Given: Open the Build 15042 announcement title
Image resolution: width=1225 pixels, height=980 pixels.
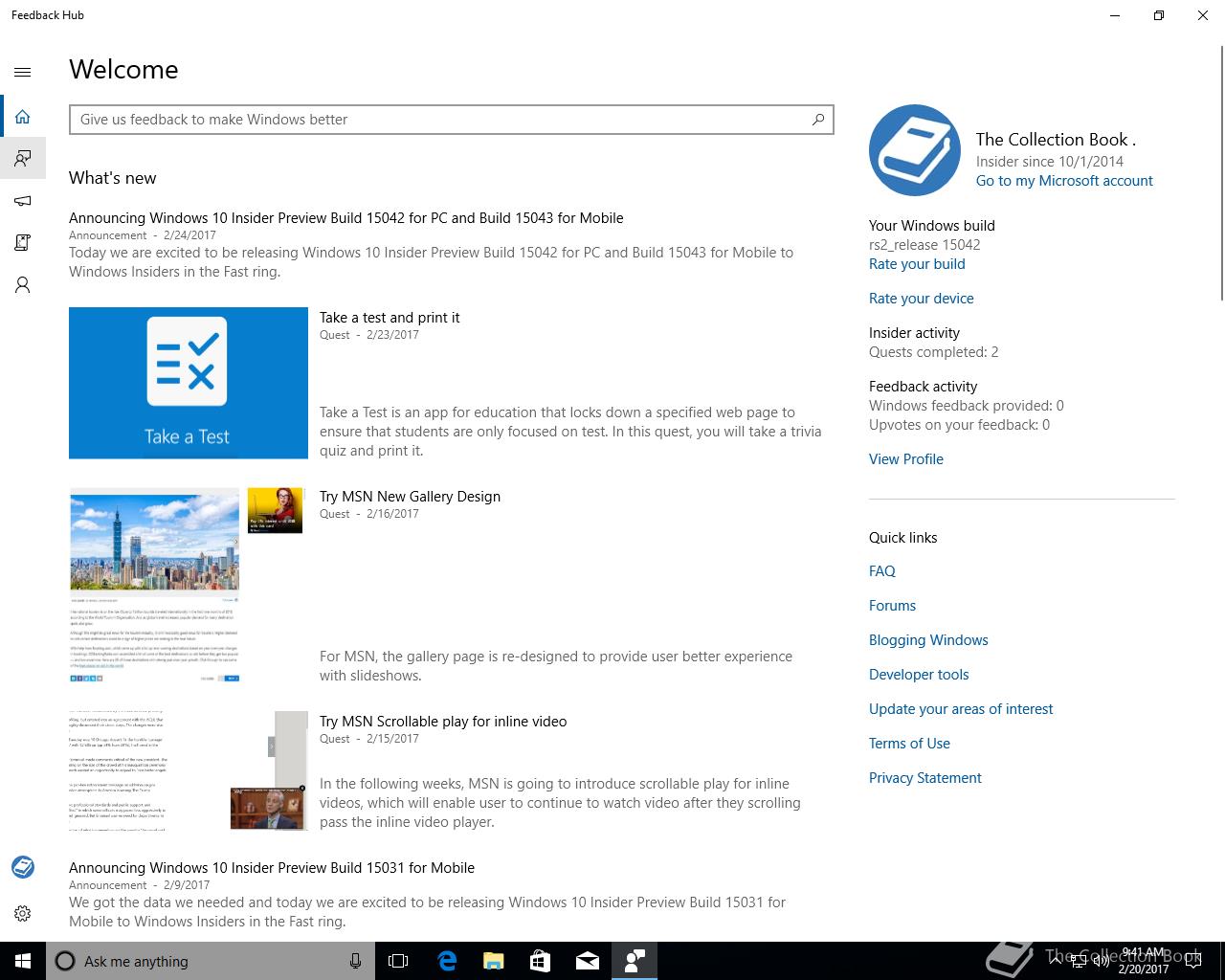Looking at the screenshot, I should coord(345,218).
